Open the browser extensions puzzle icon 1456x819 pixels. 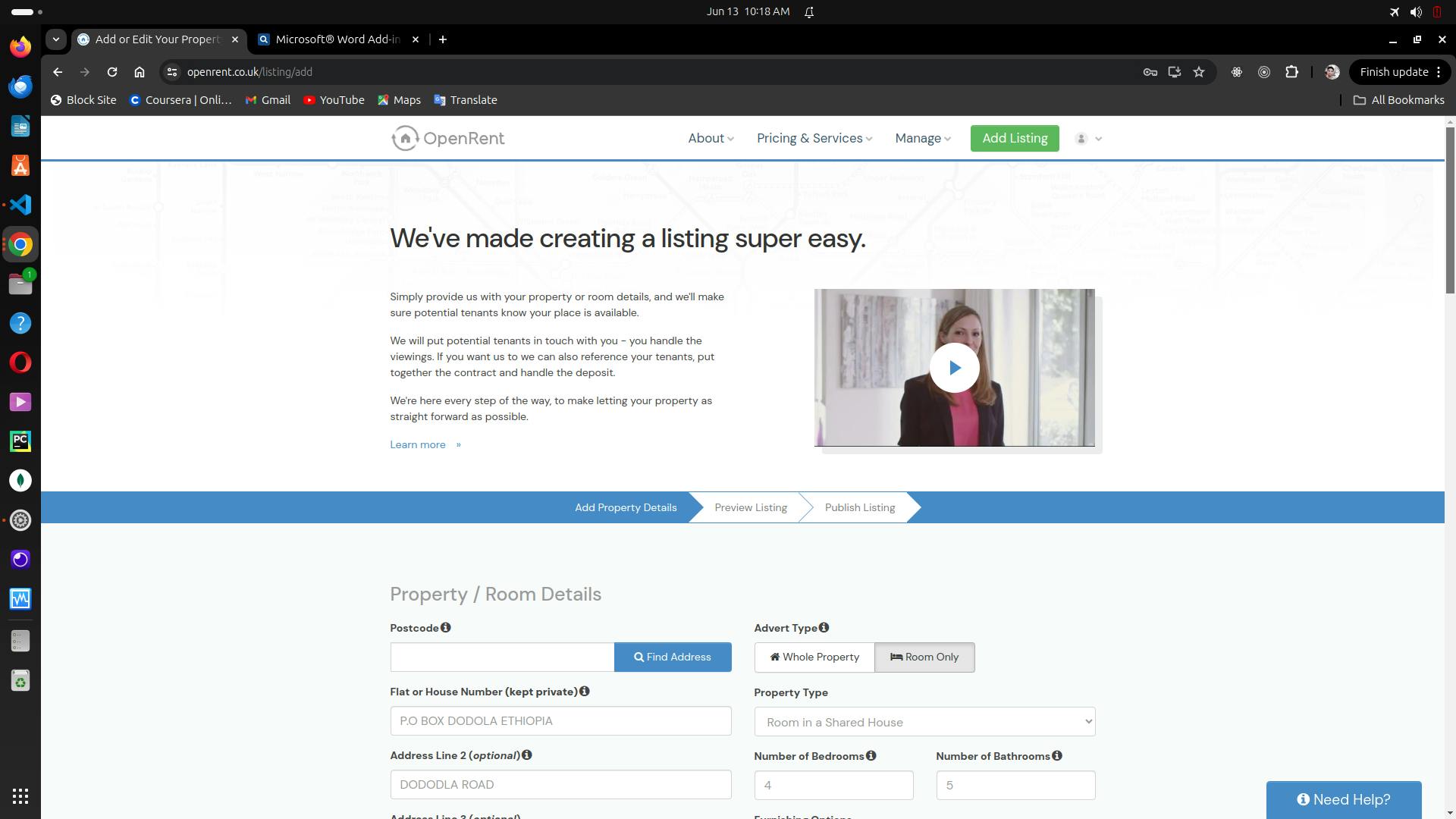(1291, 72)
